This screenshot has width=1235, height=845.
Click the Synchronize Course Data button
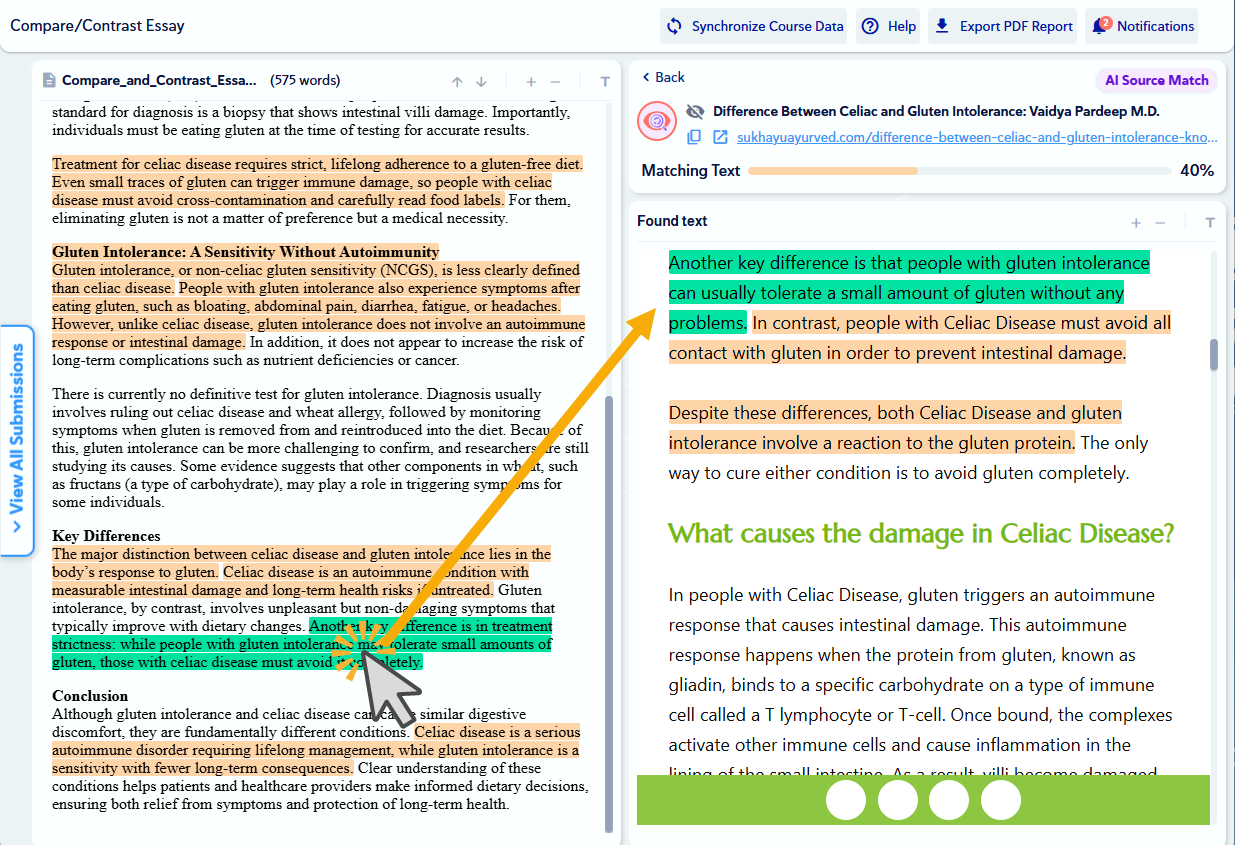pyautogui.click(x=754, y=26)
